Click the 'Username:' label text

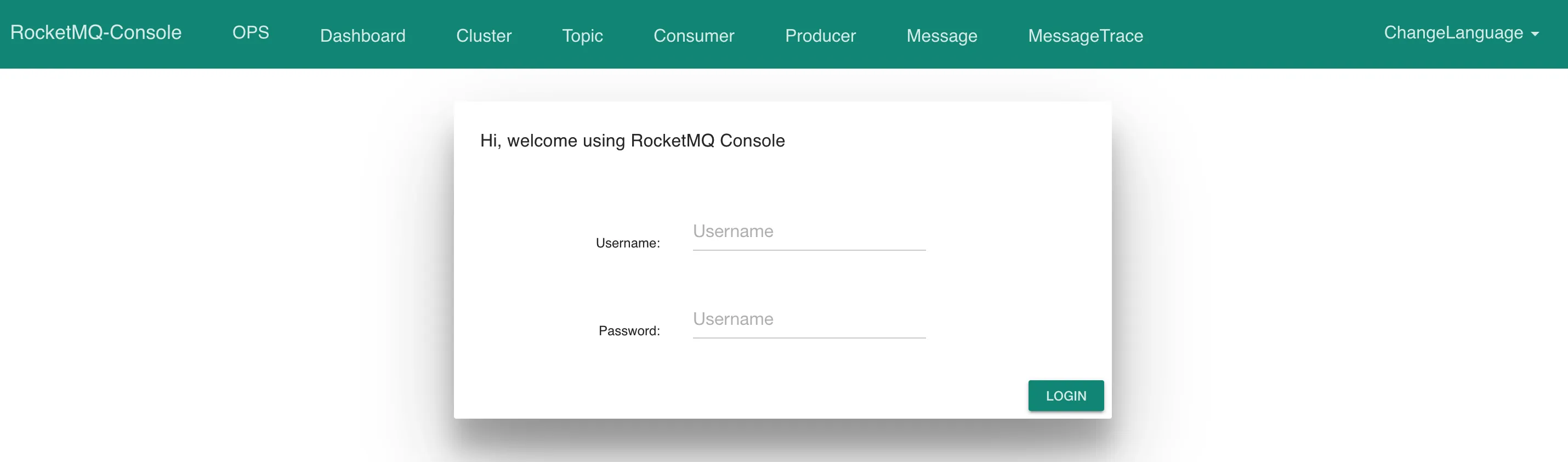pyautogui.click(x=628, y=243)
